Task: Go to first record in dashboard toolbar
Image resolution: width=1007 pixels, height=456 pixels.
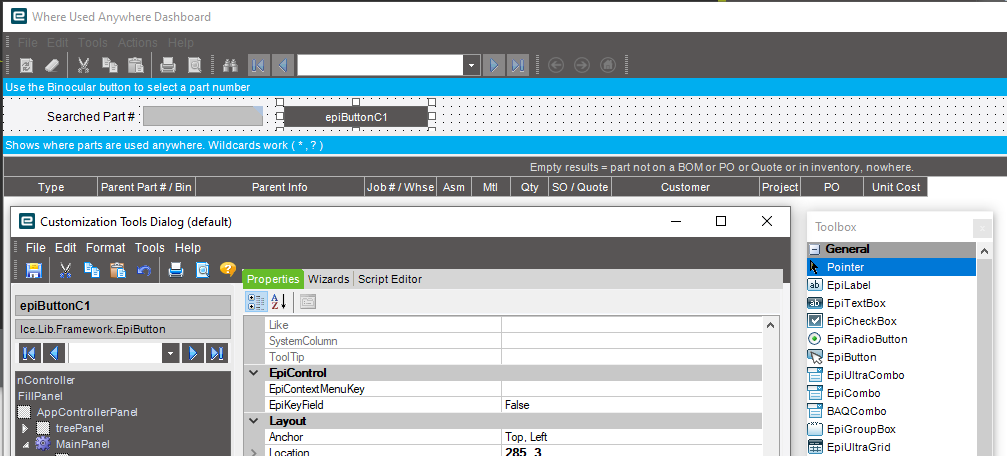Action: pyautogui.click(x=258, y=65)
